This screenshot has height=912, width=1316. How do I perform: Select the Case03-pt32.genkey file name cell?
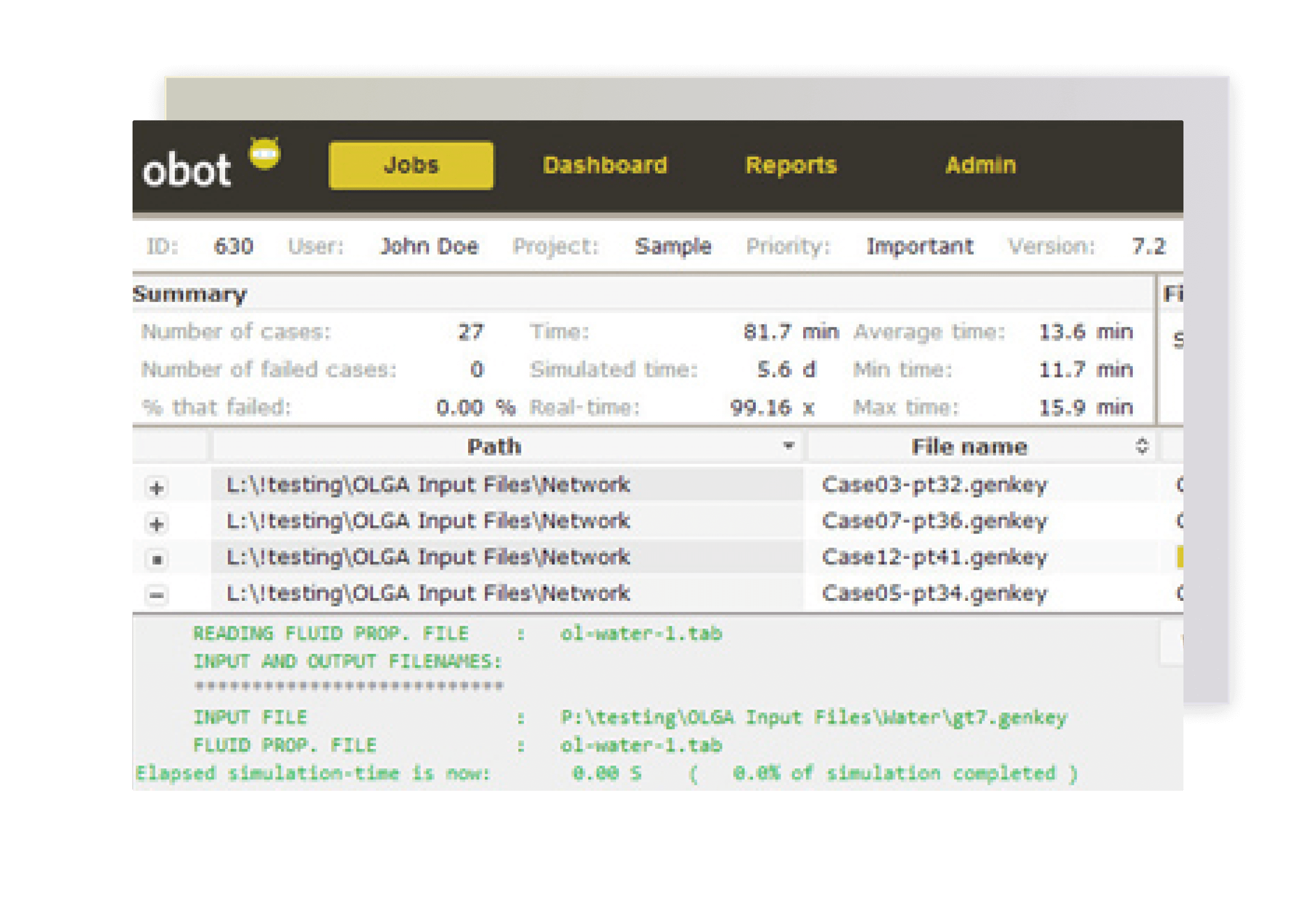tap(934, 485)
